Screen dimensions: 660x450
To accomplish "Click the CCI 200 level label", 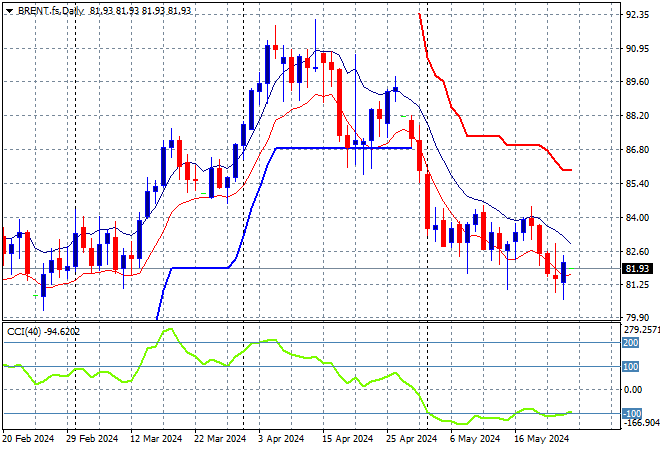I will (629, 342).
